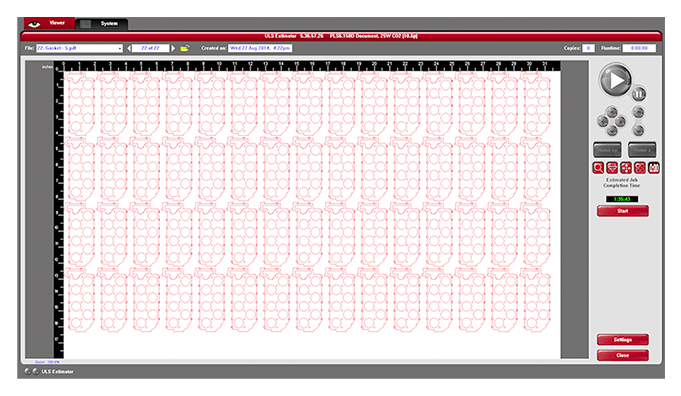Select the magnifier zoom tool icon
Image resolution: width=681 pixels, height=396 pixels.
(x=598, y=168)
